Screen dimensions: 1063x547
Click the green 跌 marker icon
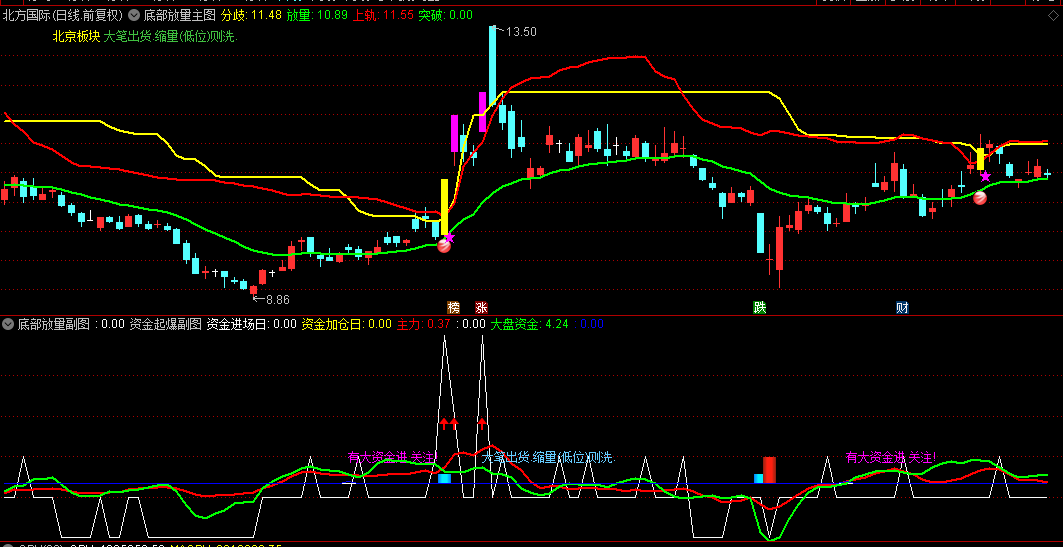tap(759, 308)
